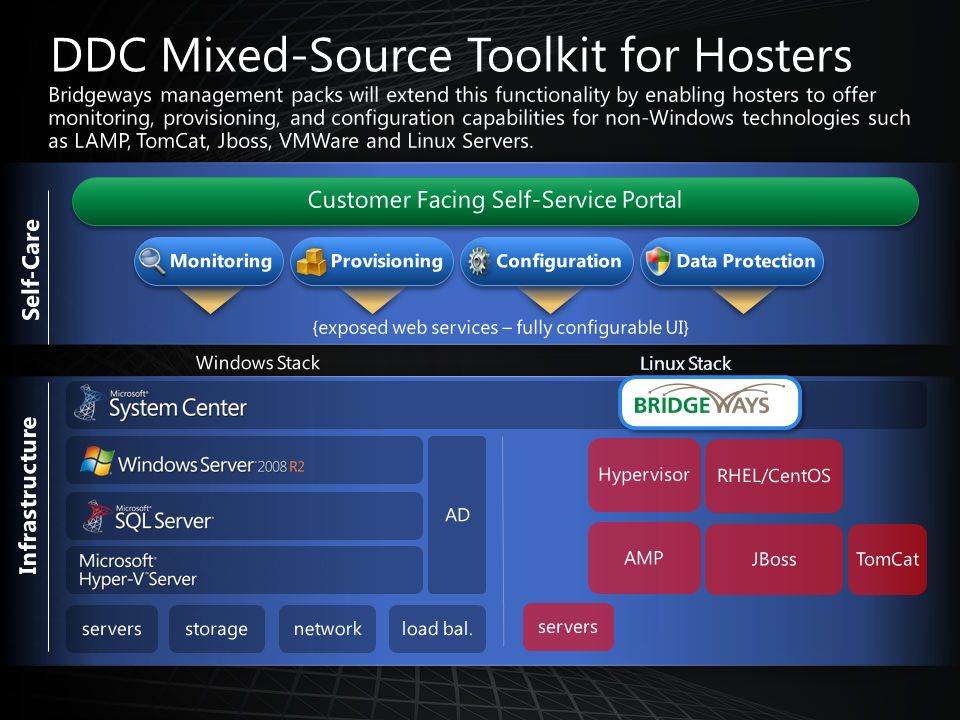Click the red servers box
960x720 pixels.
[568, 627]
